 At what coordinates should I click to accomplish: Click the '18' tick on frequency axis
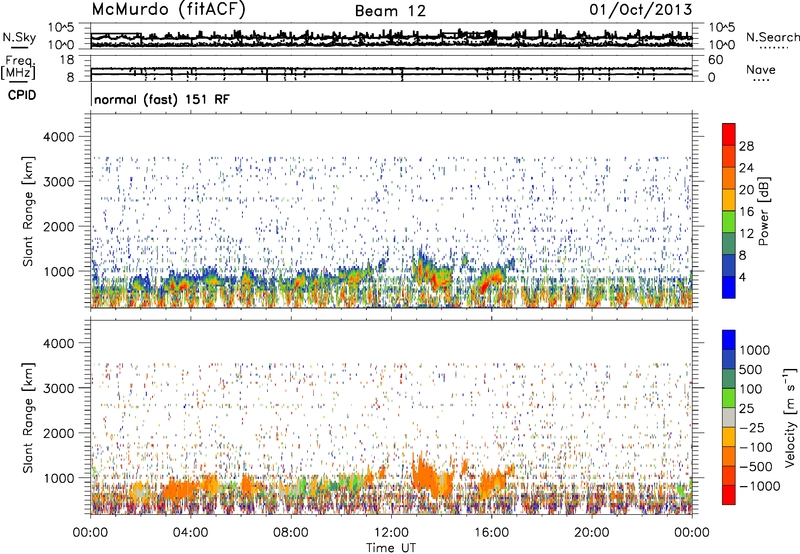tap(67, 60)
